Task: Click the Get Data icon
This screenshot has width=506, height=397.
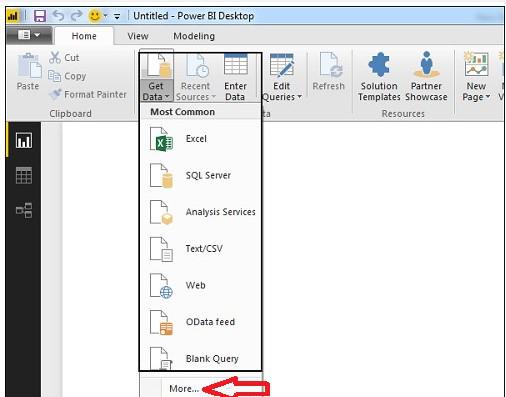Action: [x=160, y=65]
